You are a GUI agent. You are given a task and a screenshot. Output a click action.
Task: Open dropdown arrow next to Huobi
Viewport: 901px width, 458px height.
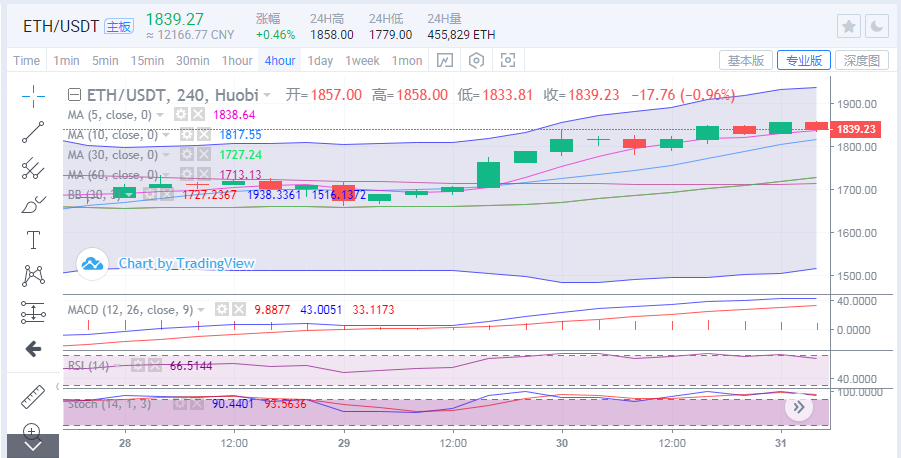(267, 95)
